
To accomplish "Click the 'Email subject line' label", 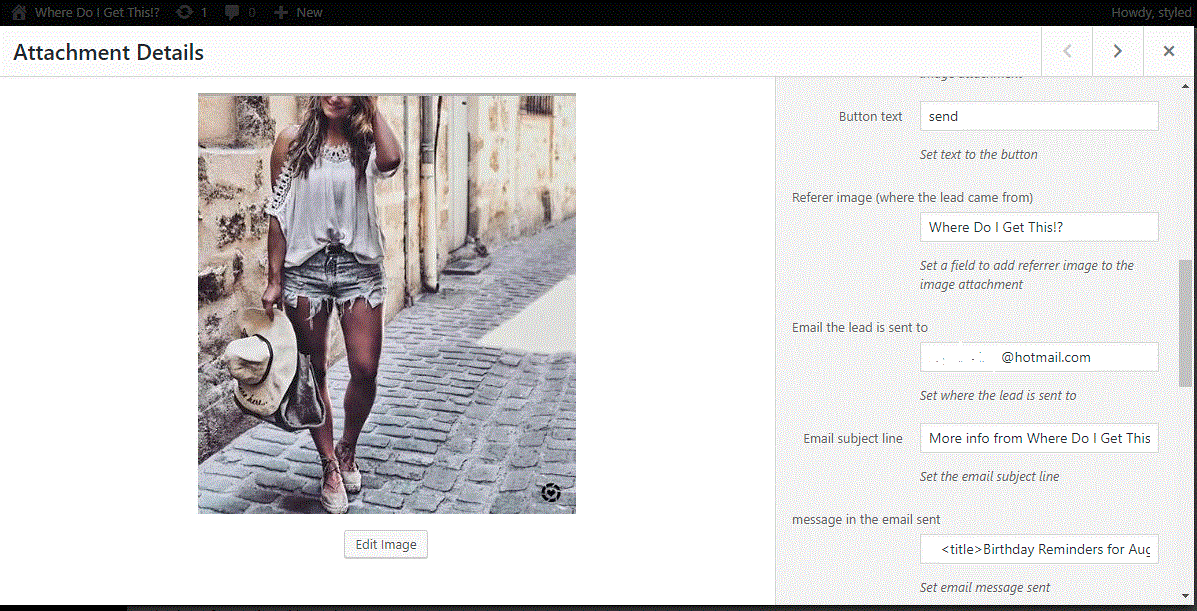I will pyautogui.click(x=853, y=438).
